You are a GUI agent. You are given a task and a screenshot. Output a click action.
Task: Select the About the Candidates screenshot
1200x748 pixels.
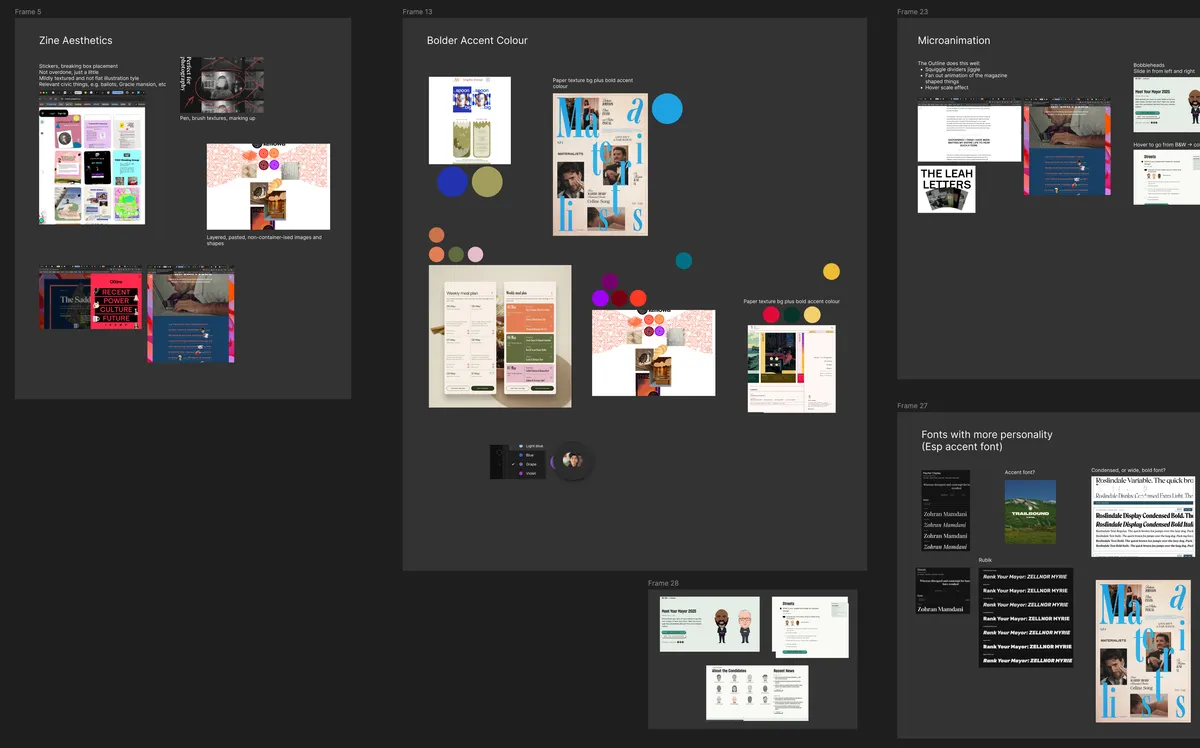tap(757, 692)
